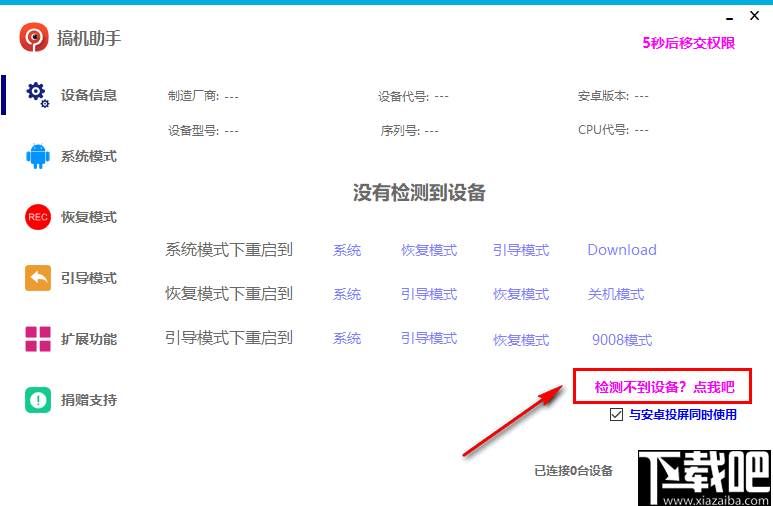The image size is (773, 506).
Task: Toggle 与安卓投屏同时使用 checkbox
Action: click(x=616, y=414)
